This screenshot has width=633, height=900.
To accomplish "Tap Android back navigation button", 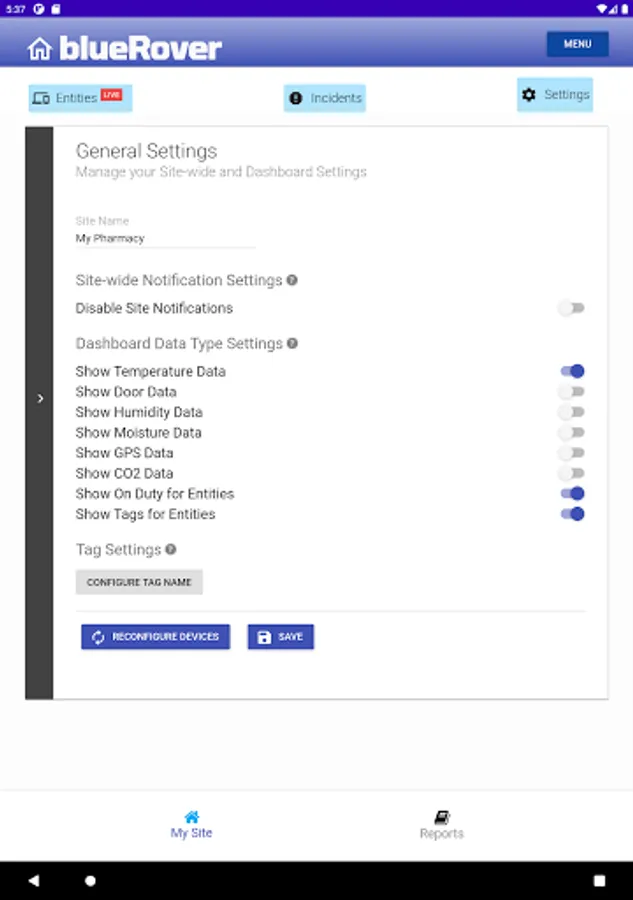I will pos(34,880).
